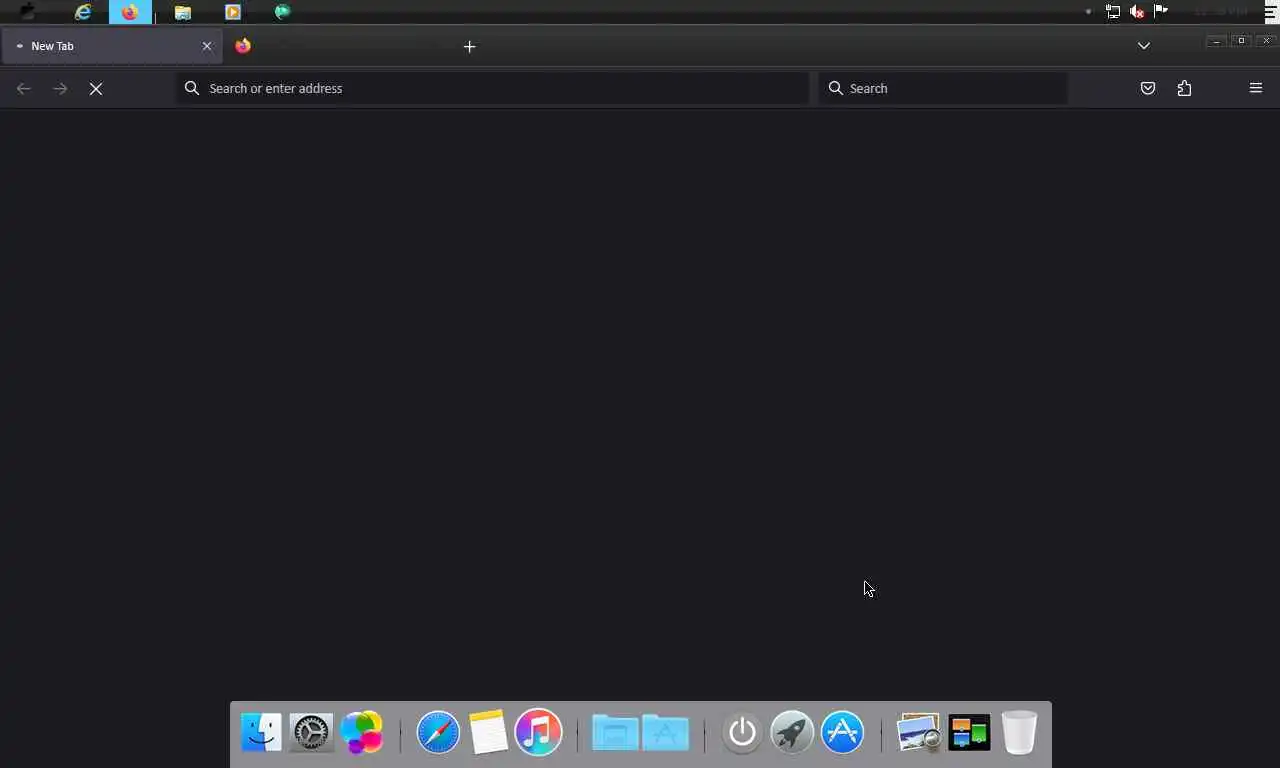Close the New Tab tab

pos(207,46)
